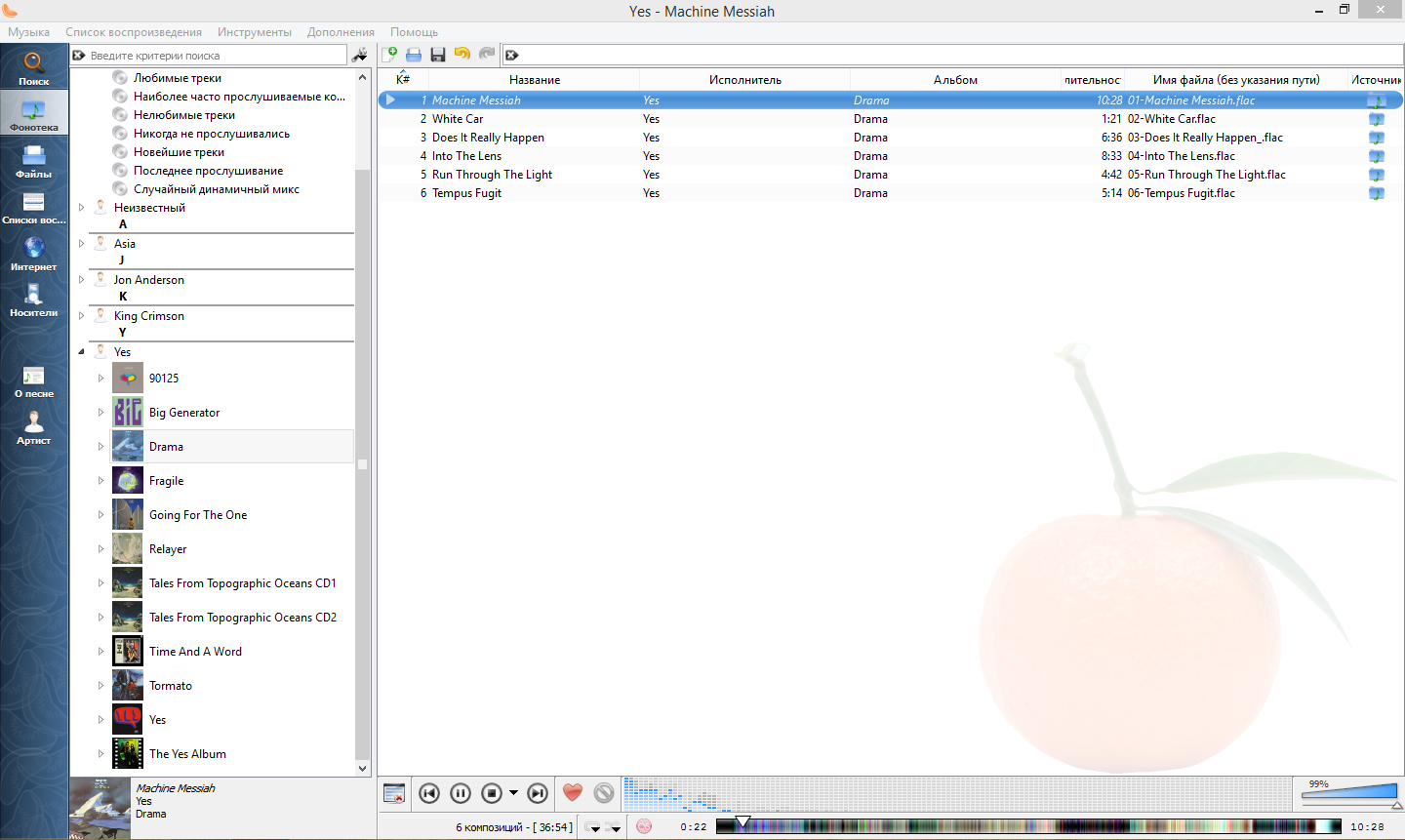Expand the Fragile album
Screen dimensions: 1405x840
100,480
